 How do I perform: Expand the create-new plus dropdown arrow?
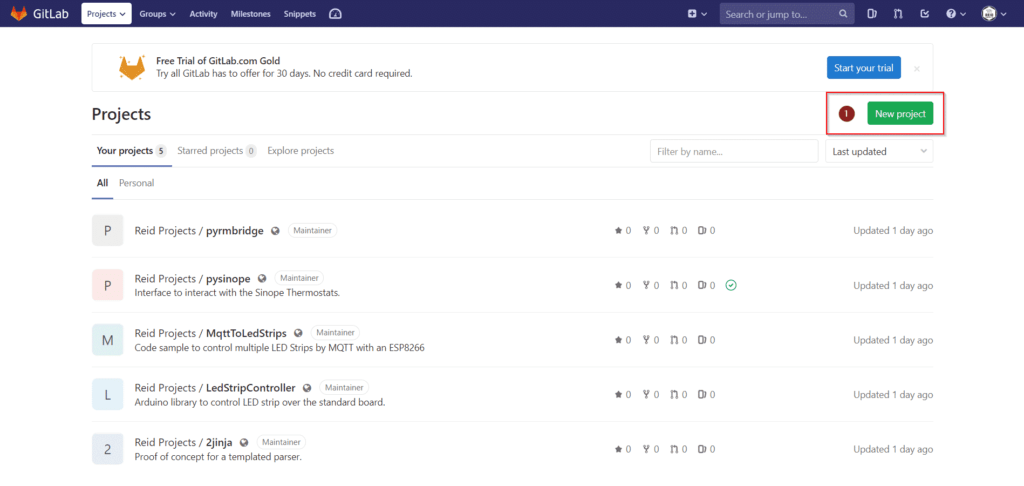[704, 14]
